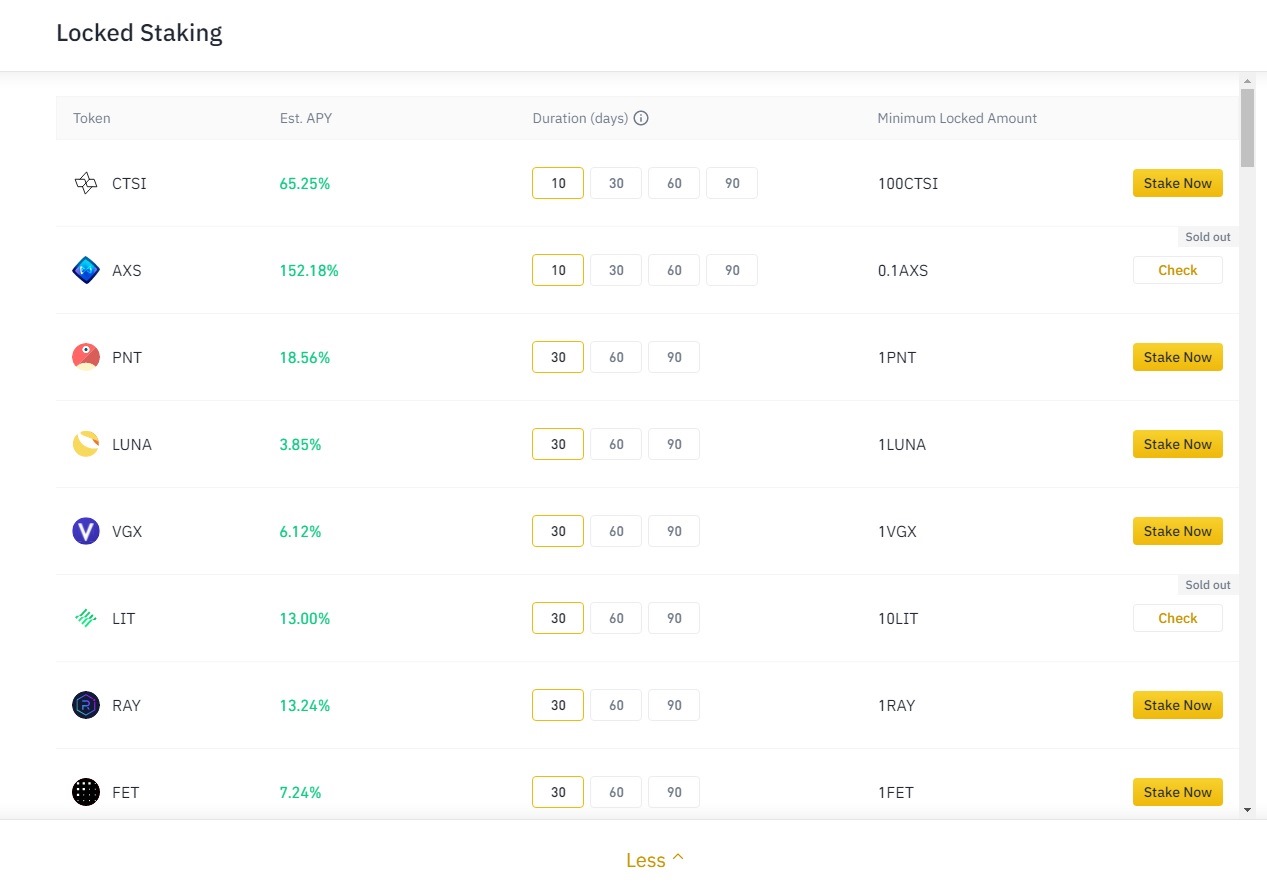
Task: Select 30-day duration for FET
Action: coord(558,792)
